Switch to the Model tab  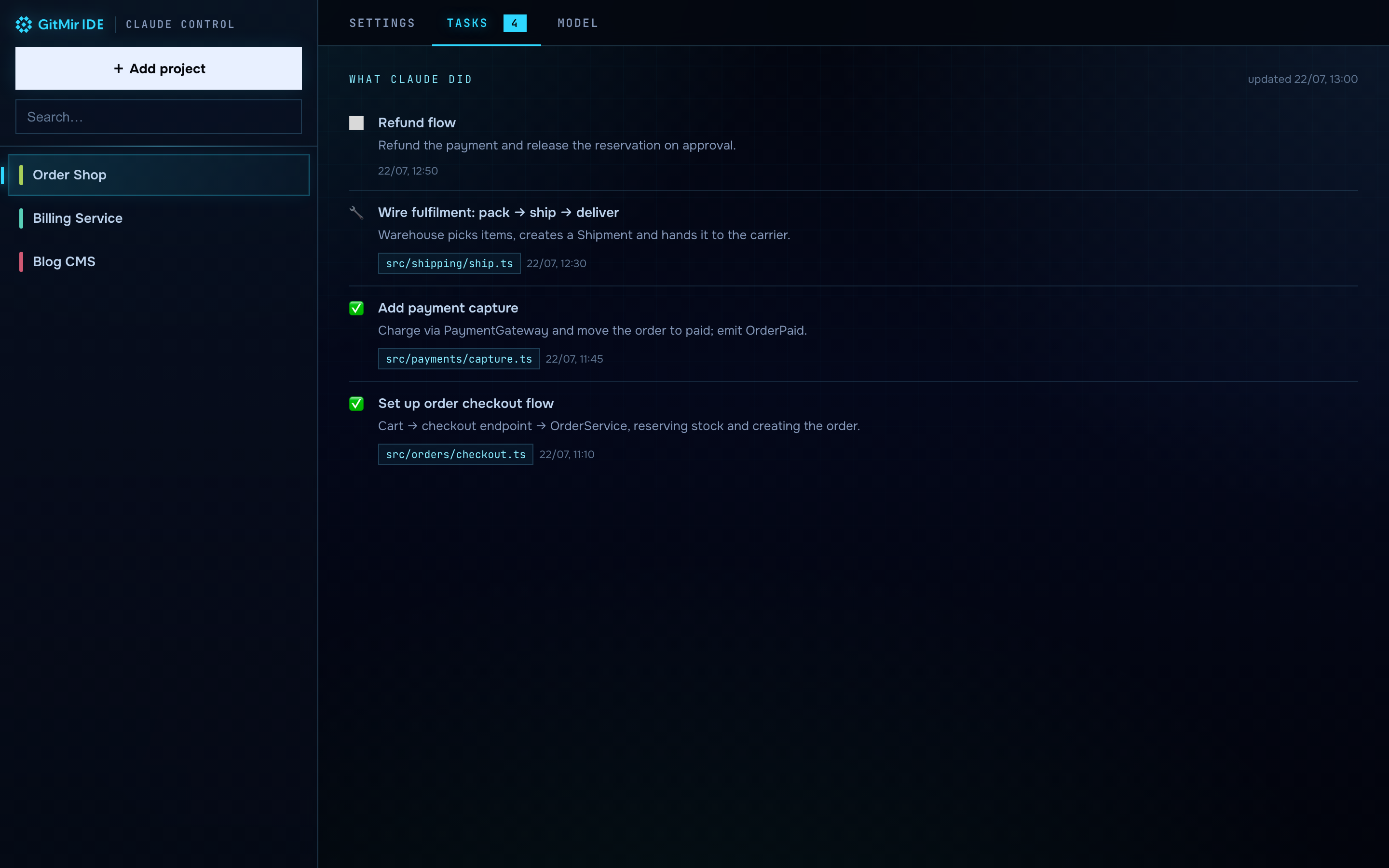click(x=578, y=23)
